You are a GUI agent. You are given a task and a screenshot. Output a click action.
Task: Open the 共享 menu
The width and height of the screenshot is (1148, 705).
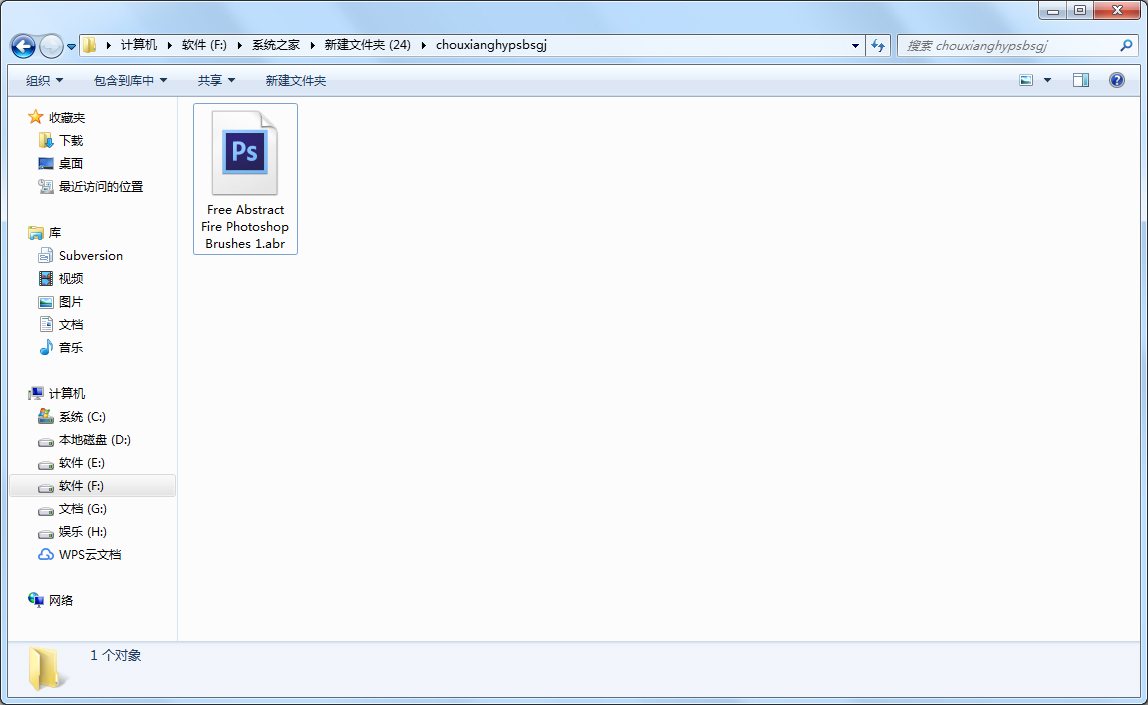click(x=216, y=81)
